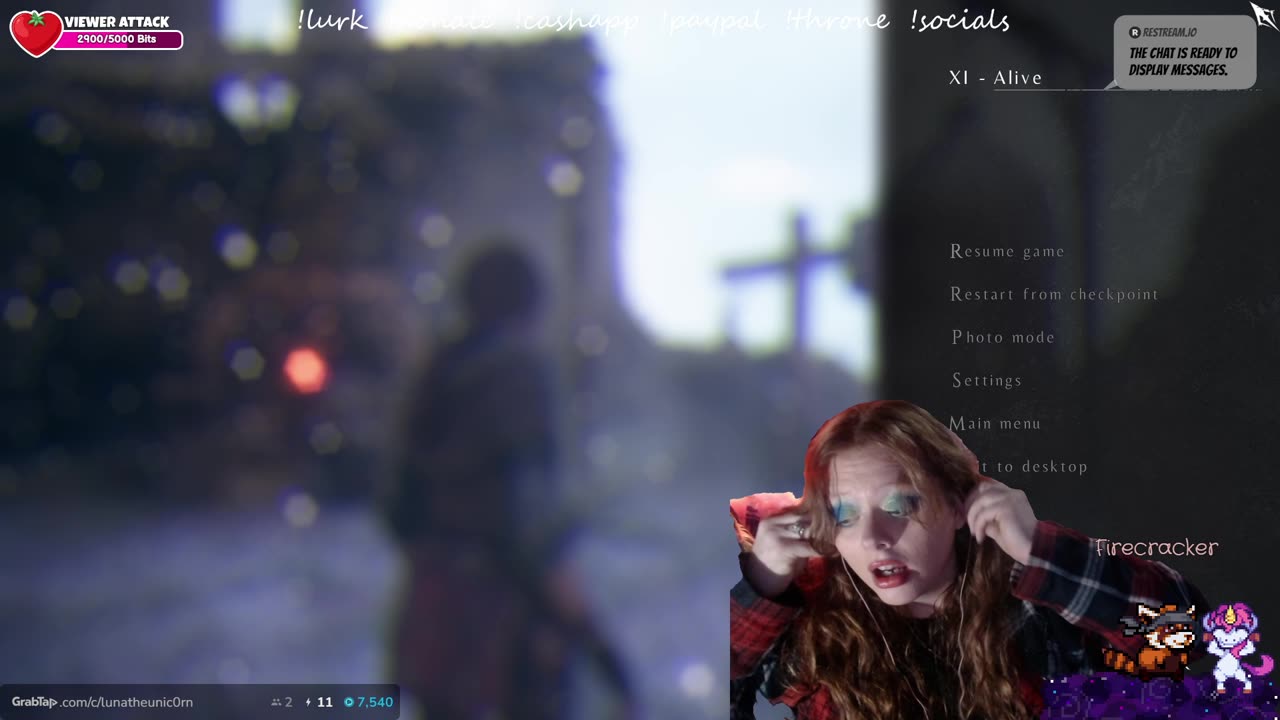
Task: Open Photo mode from pause menu
Action: click(1003, 337)
